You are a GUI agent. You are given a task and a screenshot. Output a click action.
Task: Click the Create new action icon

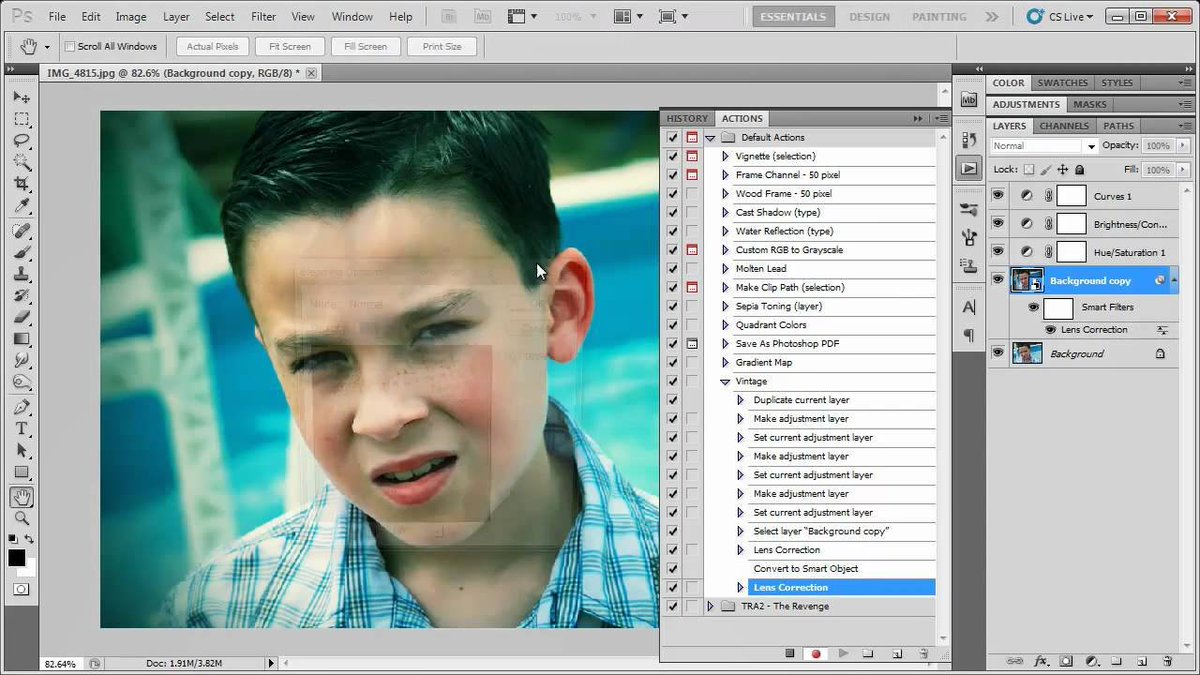[x=896, y=653]
